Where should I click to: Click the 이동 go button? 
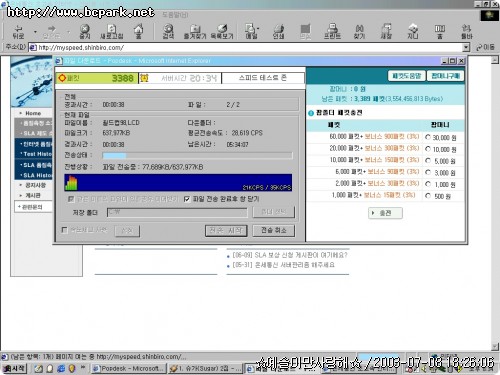click(485, 47)
